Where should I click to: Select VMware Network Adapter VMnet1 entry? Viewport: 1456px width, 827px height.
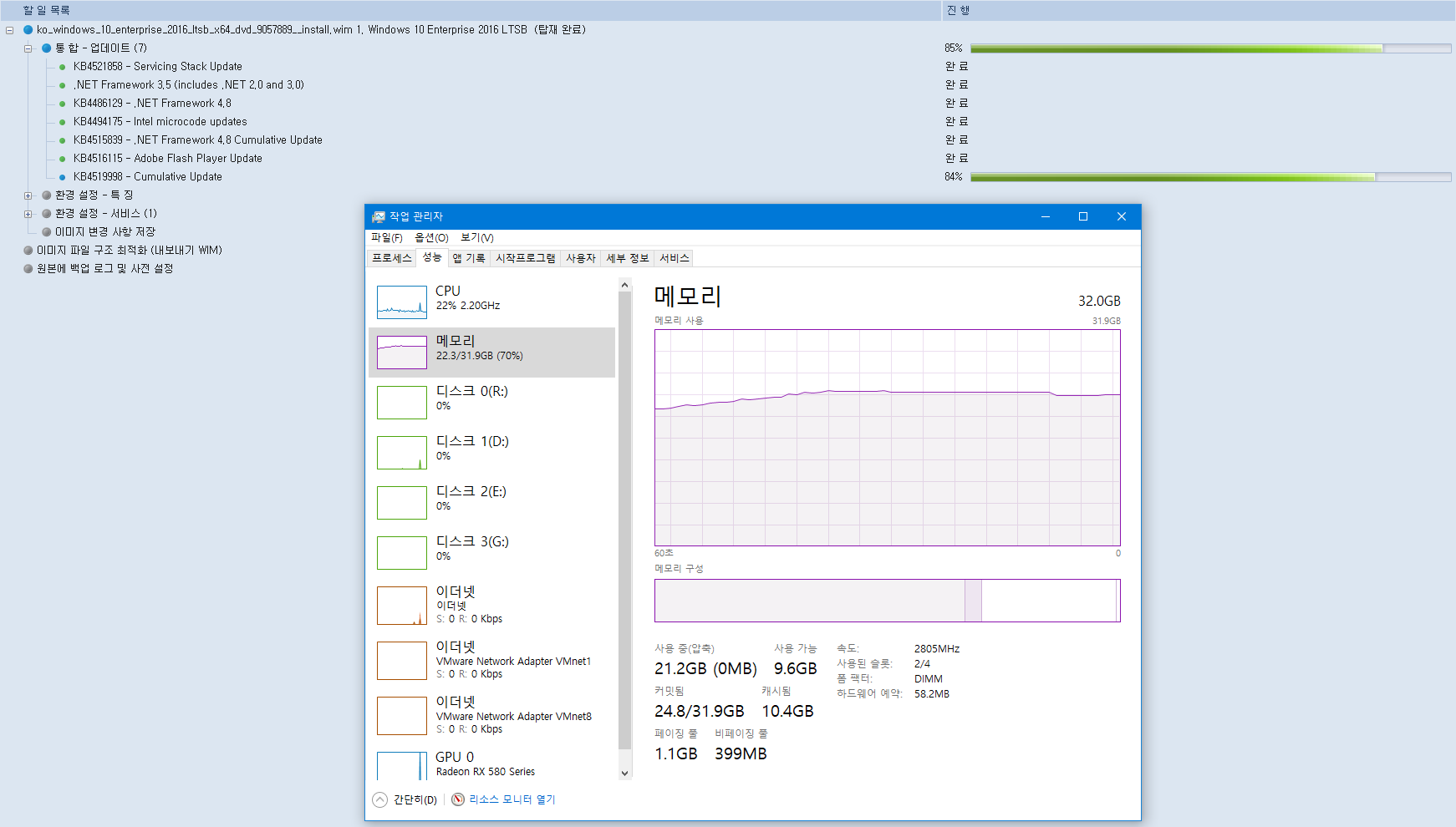pos(491,661)
